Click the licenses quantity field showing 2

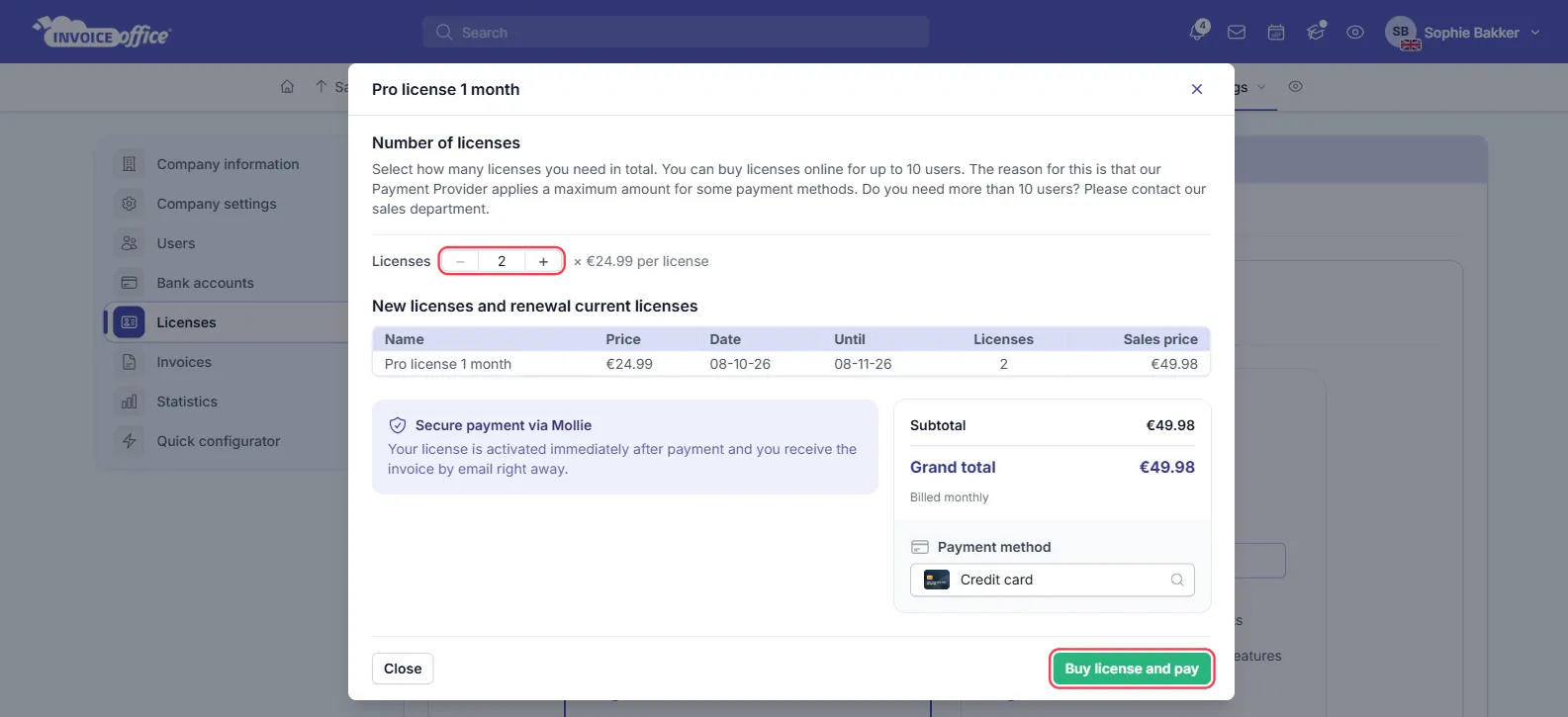[502, 261]
